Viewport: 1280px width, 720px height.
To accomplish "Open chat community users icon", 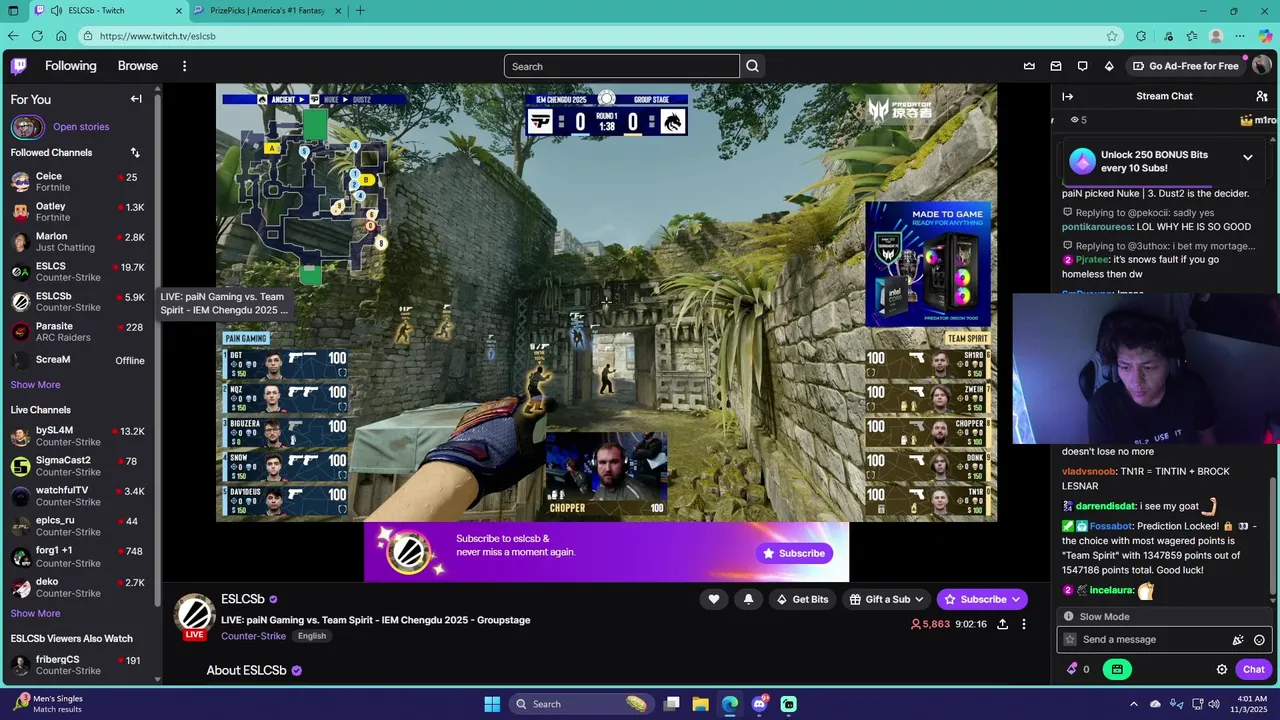I will tap(1262, 96).
